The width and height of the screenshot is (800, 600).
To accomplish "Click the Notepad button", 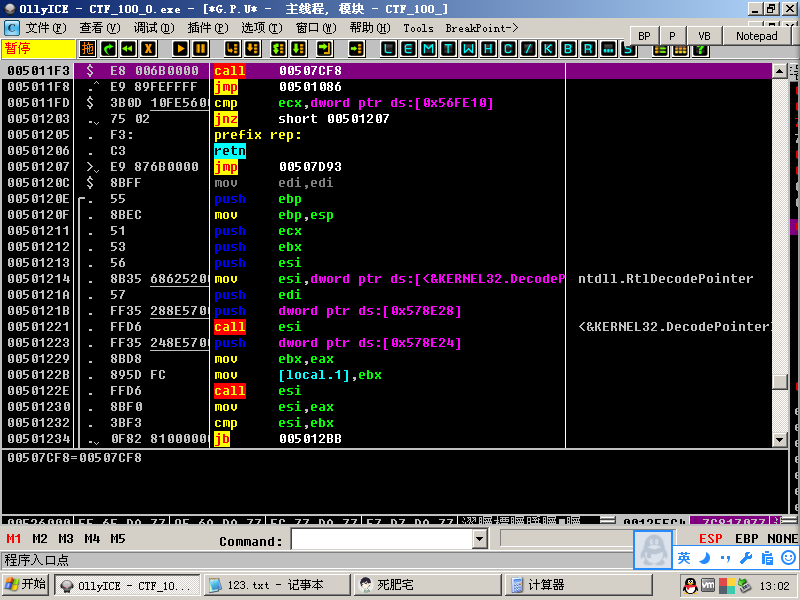I will point(756,36).
